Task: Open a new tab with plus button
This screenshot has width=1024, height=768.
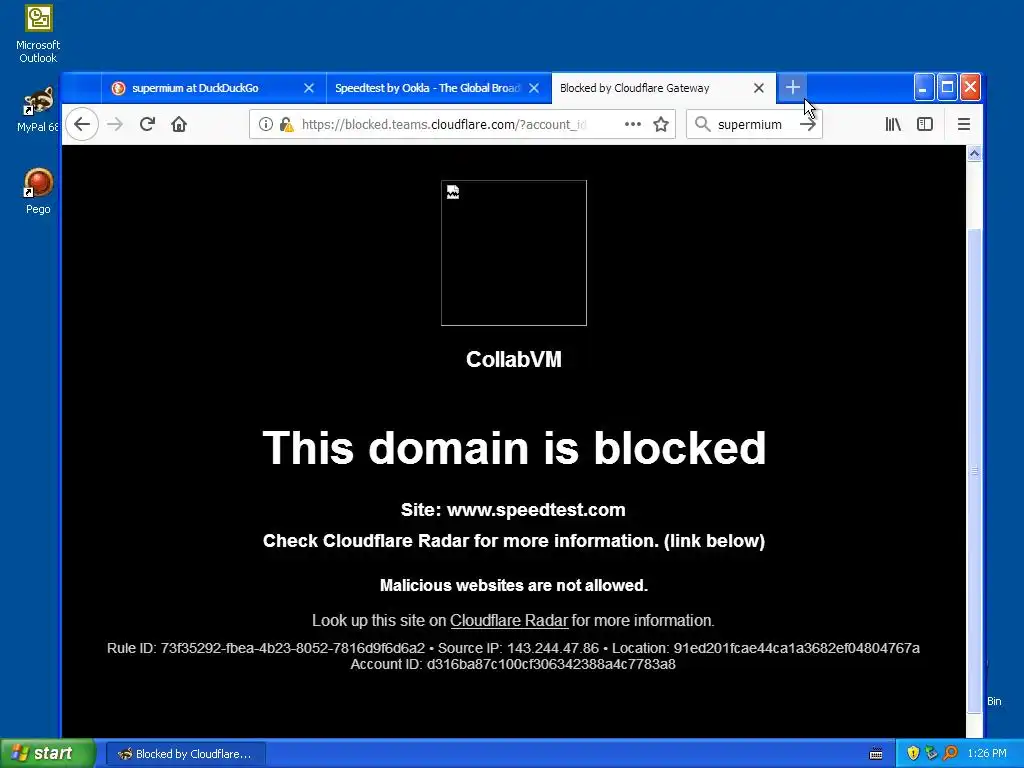Action: [792, 88]
